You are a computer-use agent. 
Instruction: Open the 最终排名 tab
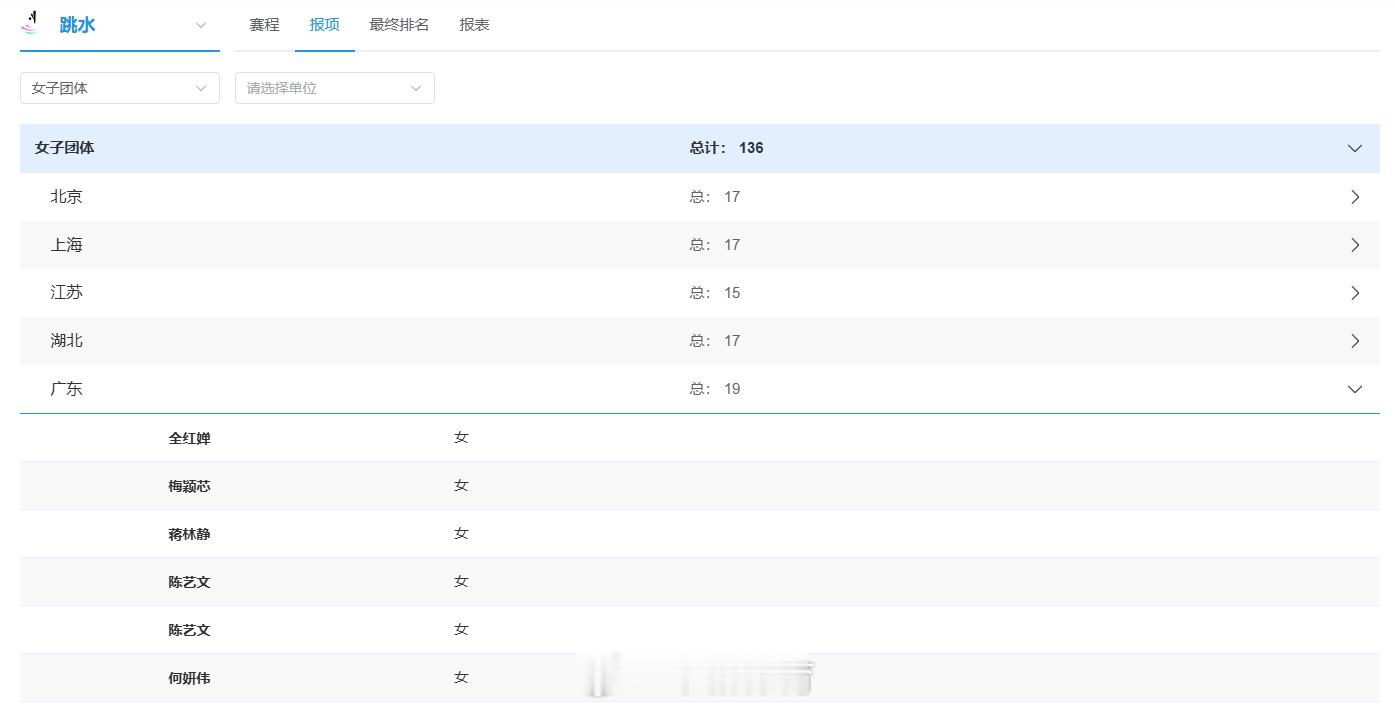(x=399, y=25)
